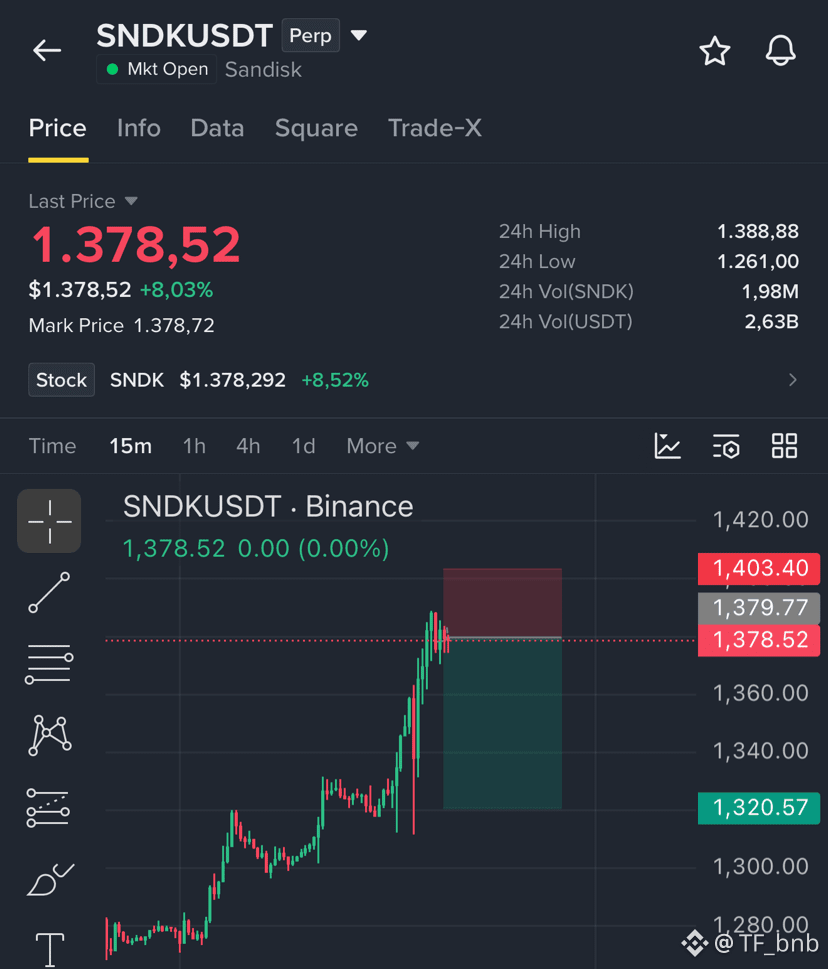
Task: Click the 24h Vol(SNDK) value 1,98M
Action: point(770,291)
